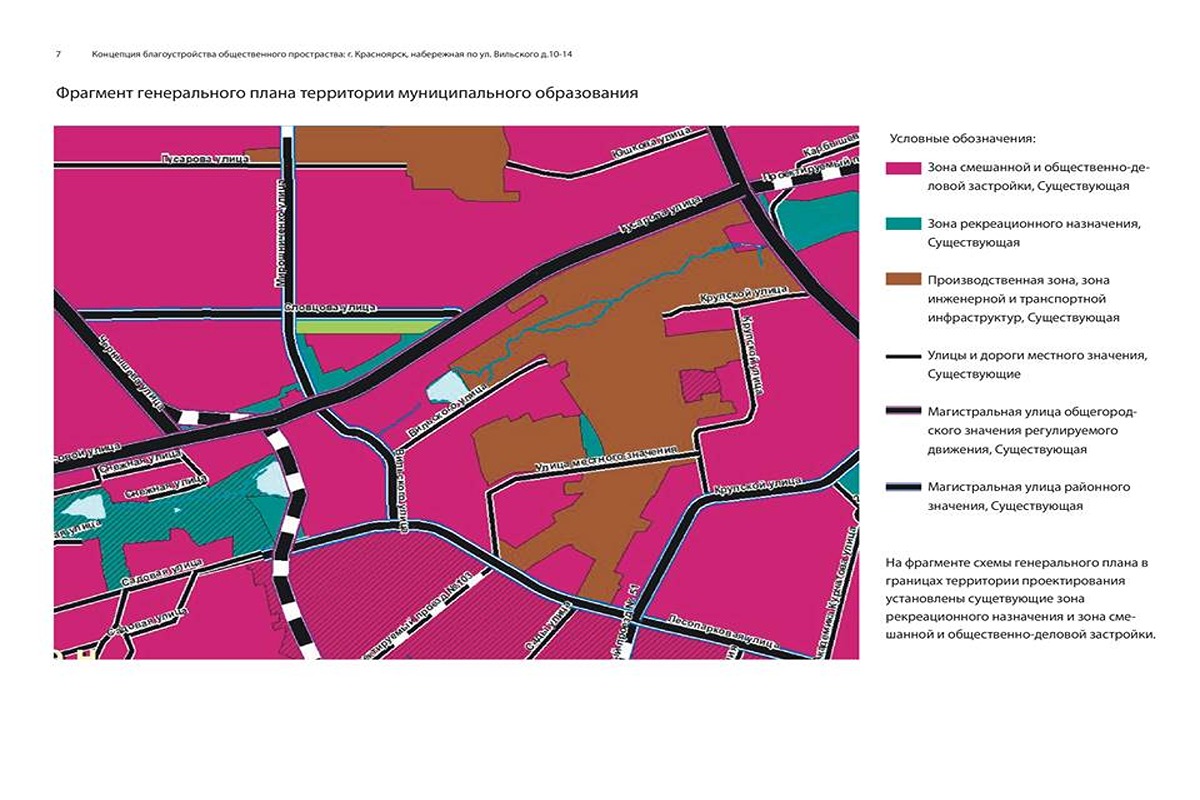Click the 'Условные обозначения:' legend heading
Image resolution: width=1200 pixels, height=800 pixels.
tap(961, 138)
